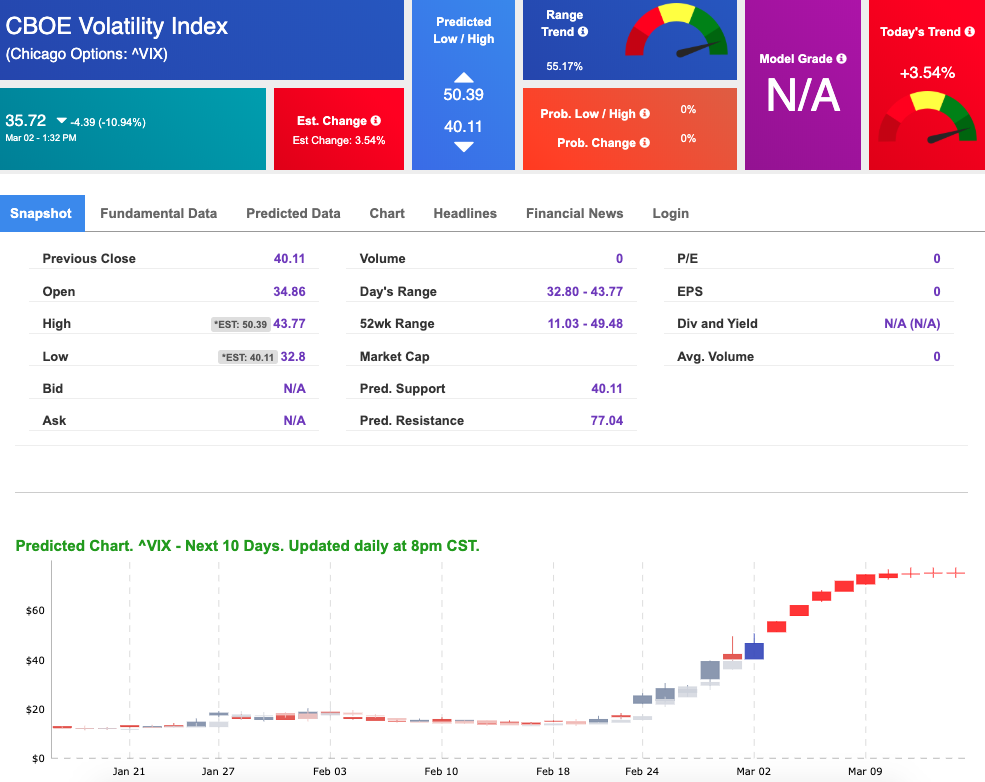This screenshot has height=782, width=985.
Task: Open the Fundamental Data tab
Action: point(158,214)
